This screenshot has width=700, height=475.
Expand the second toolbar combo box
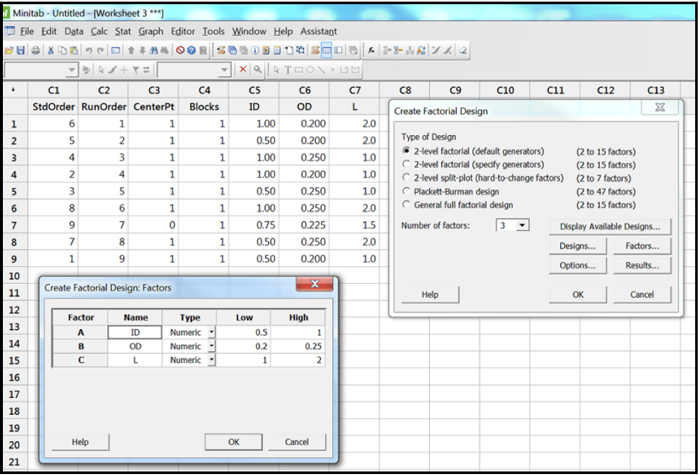click(x=224, y=70)
